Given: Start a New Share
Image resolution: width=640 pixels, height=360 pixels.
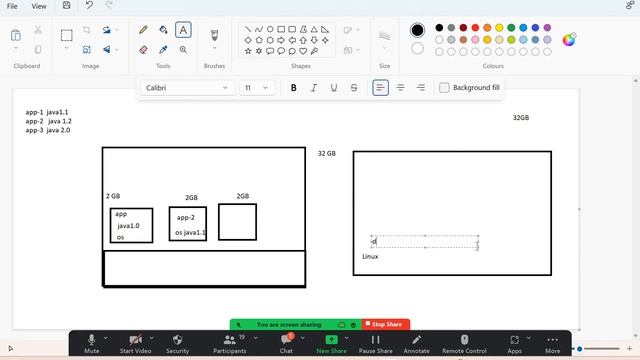Looking at the screenshot, I should click(331, 344).
